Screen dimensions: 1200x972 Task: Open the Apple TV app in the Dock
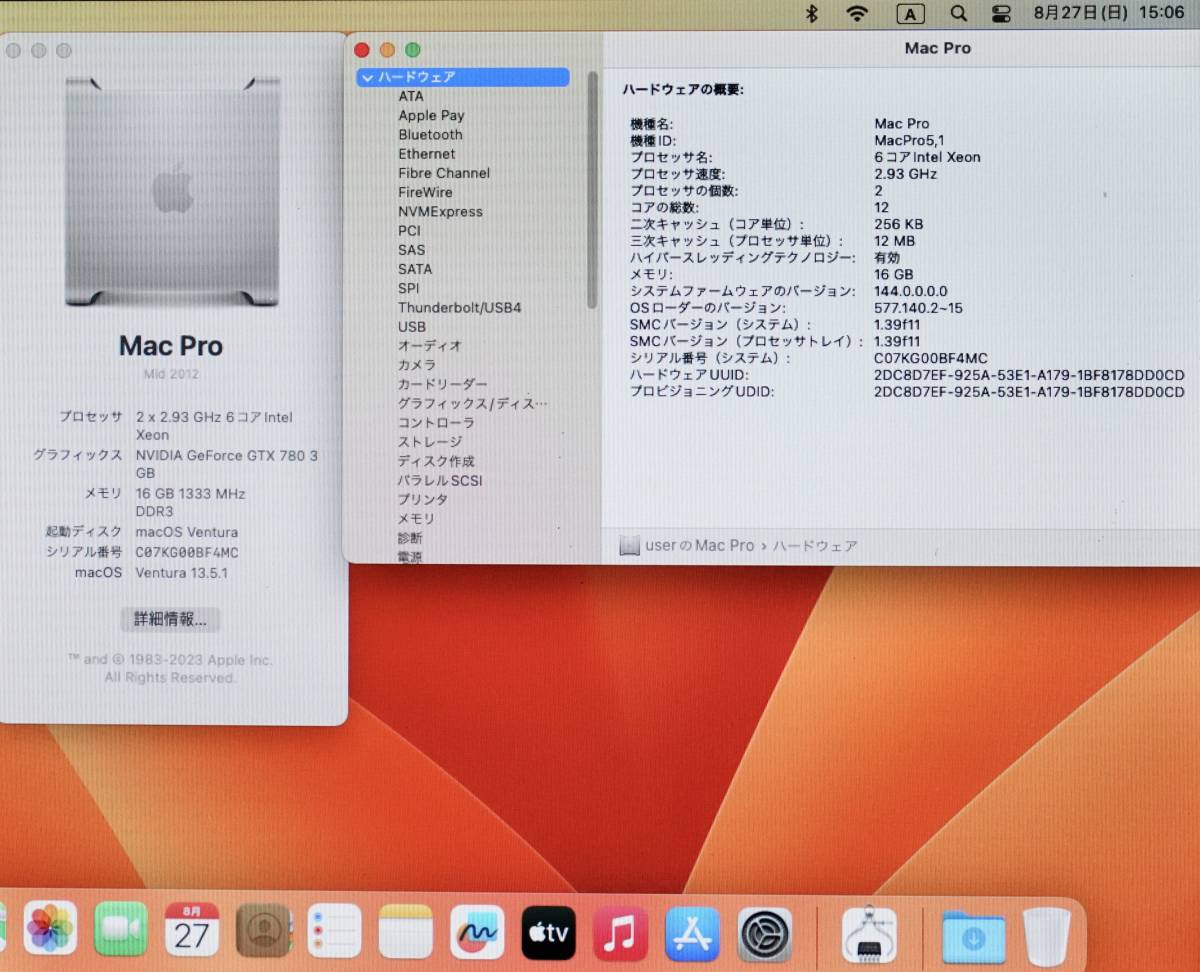tap(548, 933)
